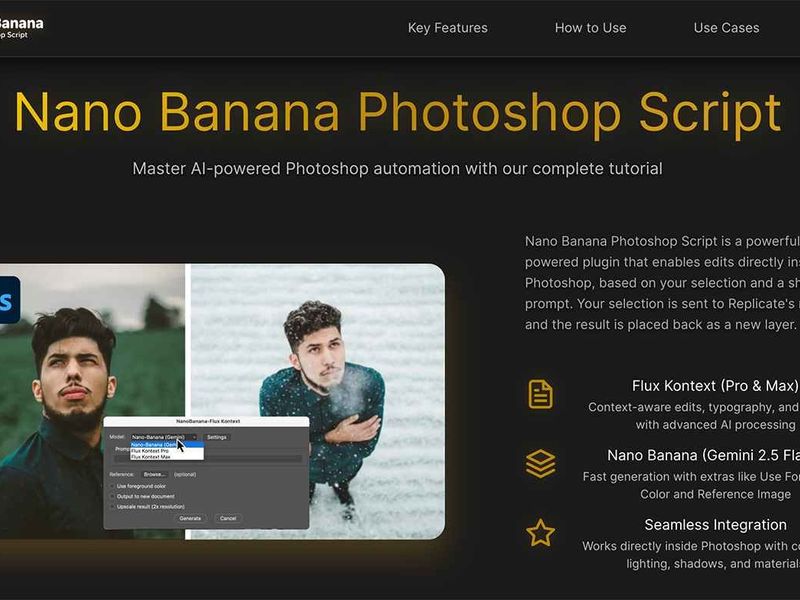Choose Flux Kontext Pro in the model list

point(167,451)
